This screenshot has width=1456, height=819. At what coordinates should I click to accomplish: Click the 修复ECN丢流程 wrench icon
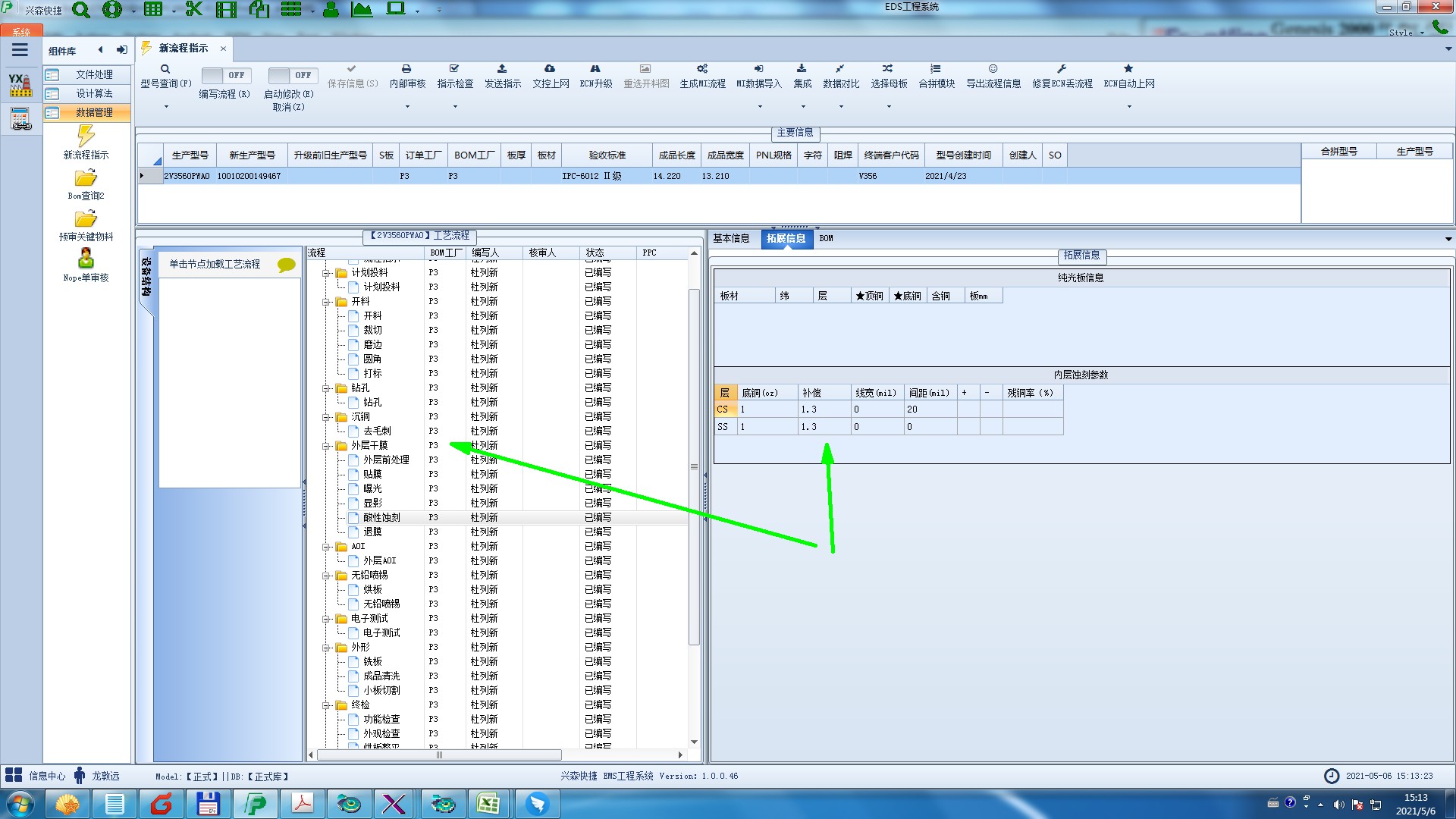[1062, 69]
